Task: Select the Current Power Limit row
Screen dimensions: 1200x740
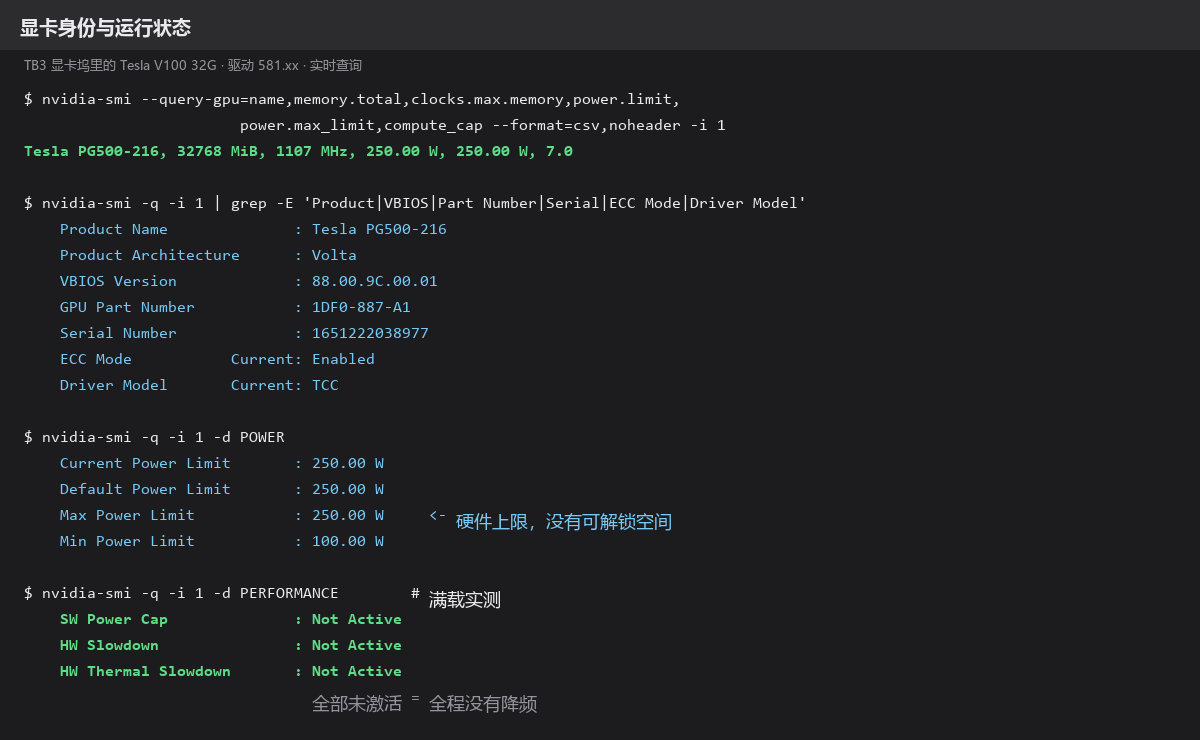Action: click(222, 463)
